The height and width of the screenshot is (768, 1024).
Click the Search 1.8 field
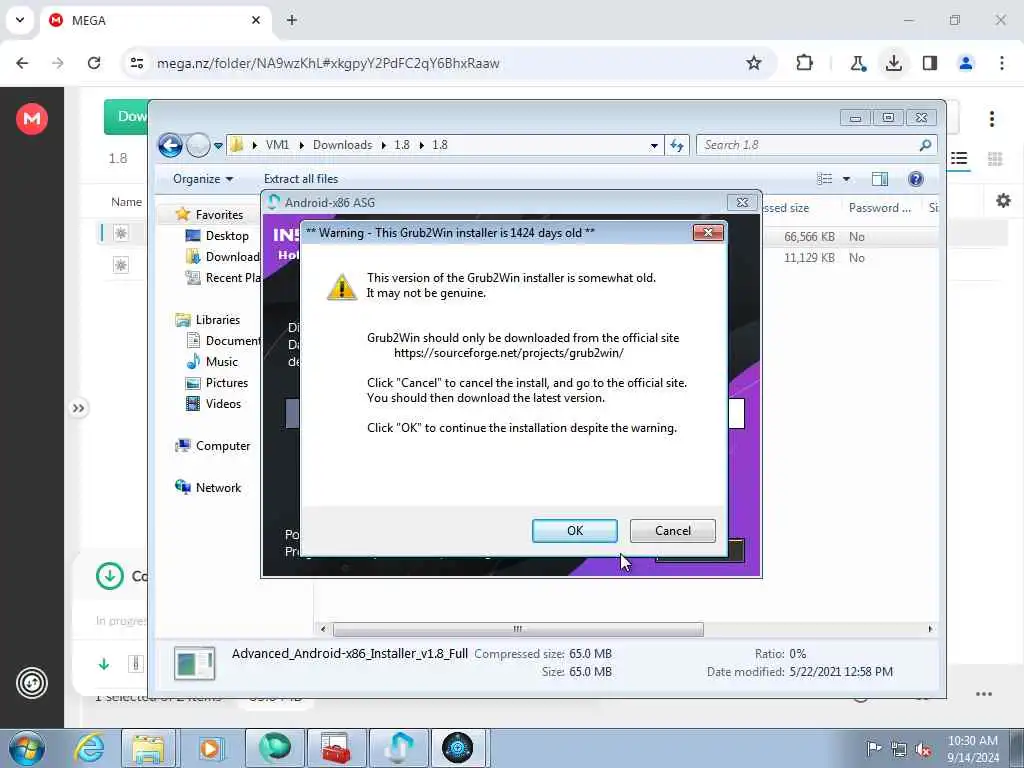816,145
